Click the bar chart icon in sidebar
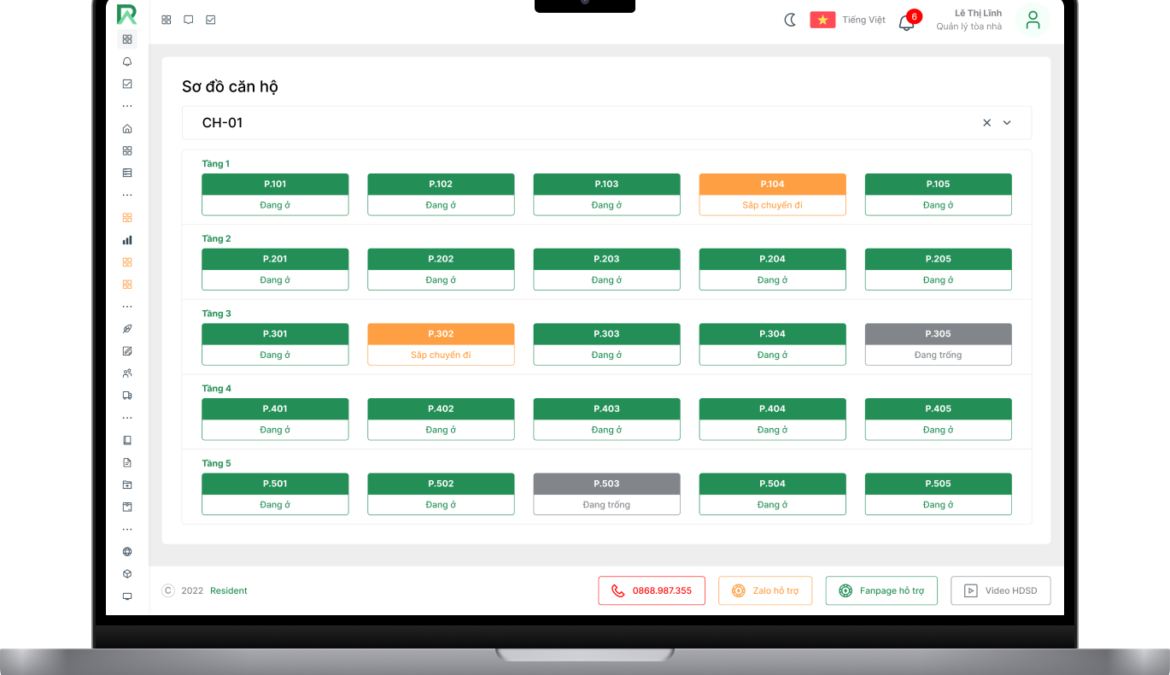This screenshot has height=675, width=1170. 127,240
